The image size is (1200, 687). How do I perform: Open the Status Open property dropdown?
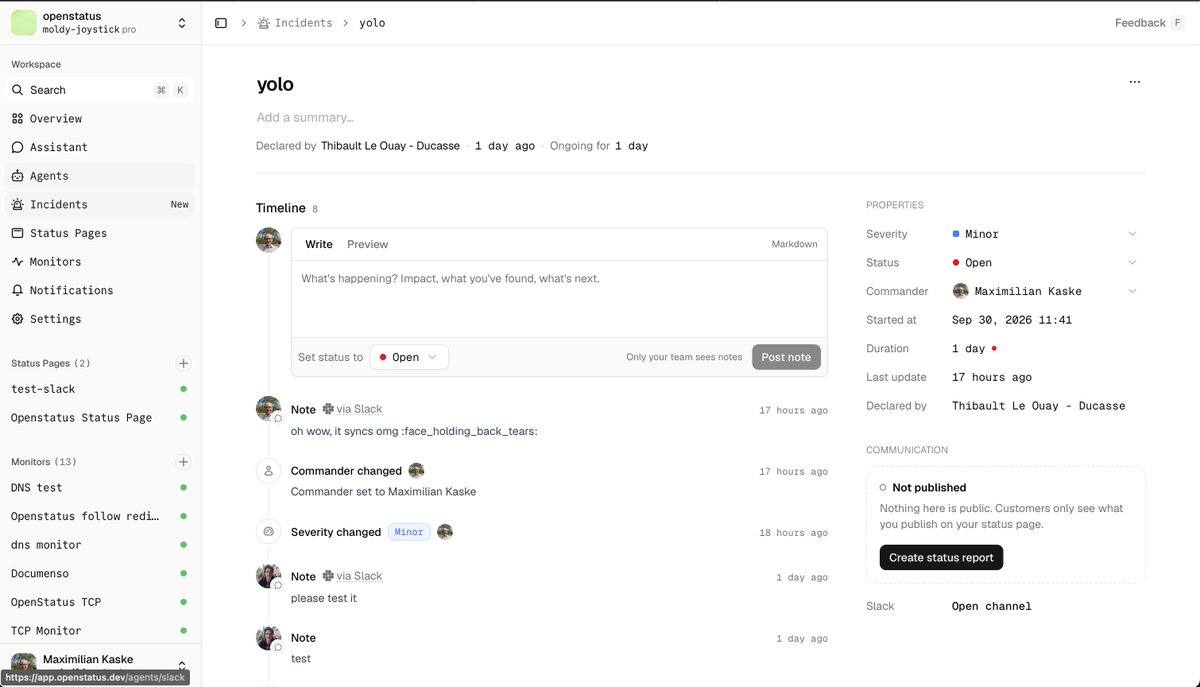(1044, 263)
